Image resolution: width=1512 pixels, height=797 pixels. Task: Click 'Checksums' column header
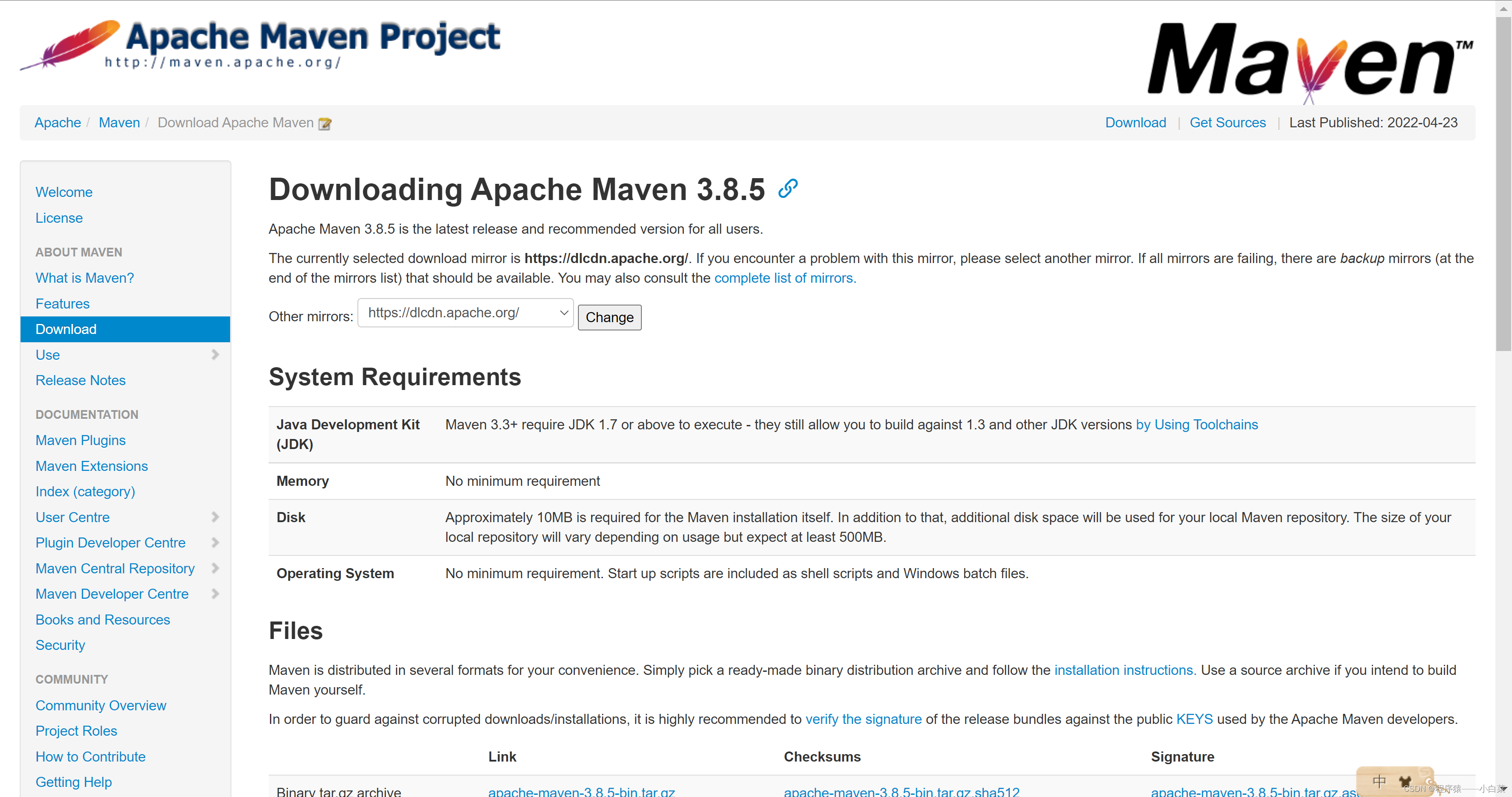point(822,756)
